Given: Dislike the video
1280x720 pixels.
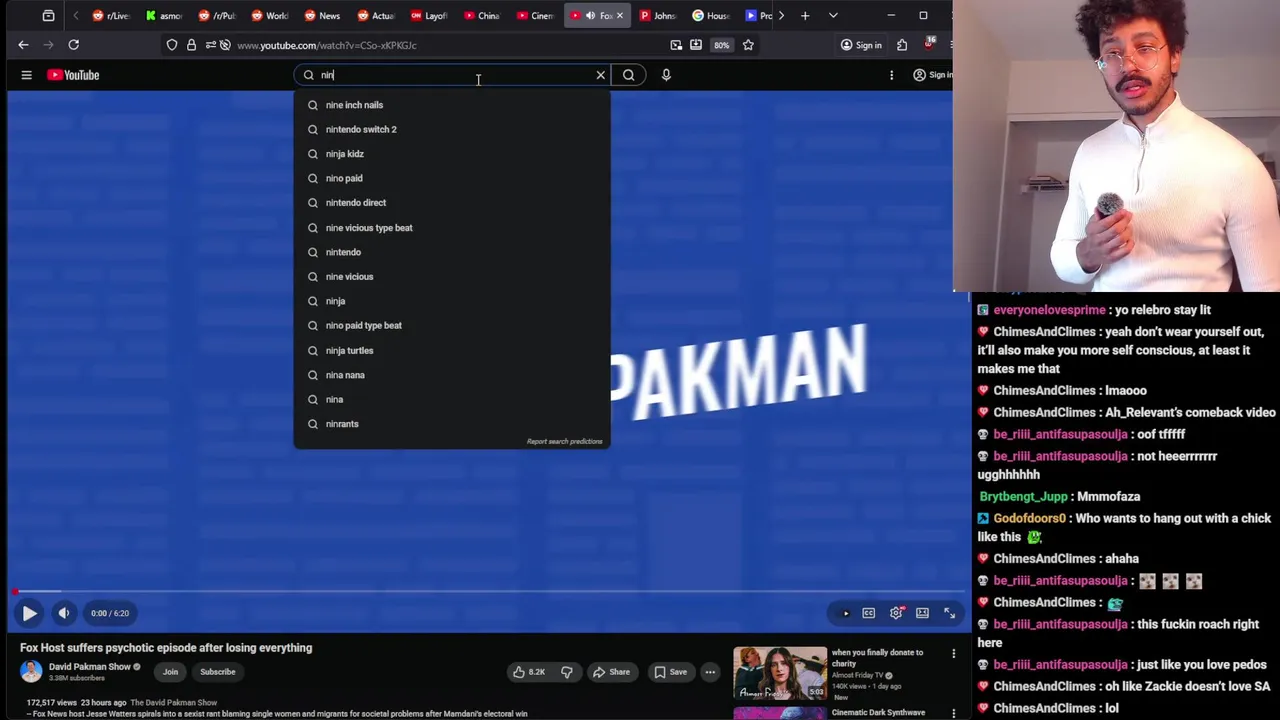Looking at the screenshot, I should pyautogui.click(x=567, y=672).
